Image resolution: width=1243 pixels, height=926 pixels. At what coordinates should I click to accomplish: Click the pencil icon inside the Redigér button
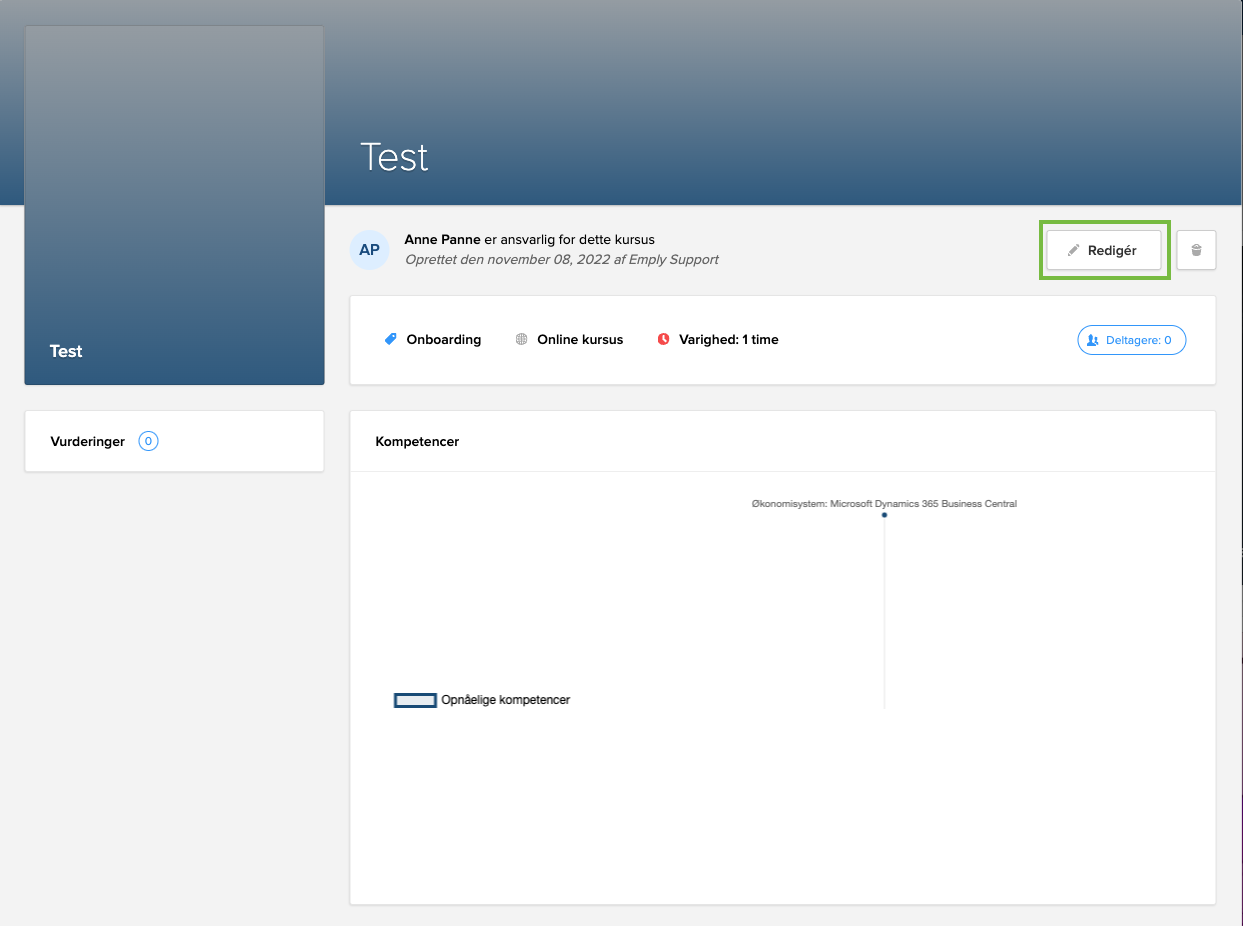point(1075,250)
